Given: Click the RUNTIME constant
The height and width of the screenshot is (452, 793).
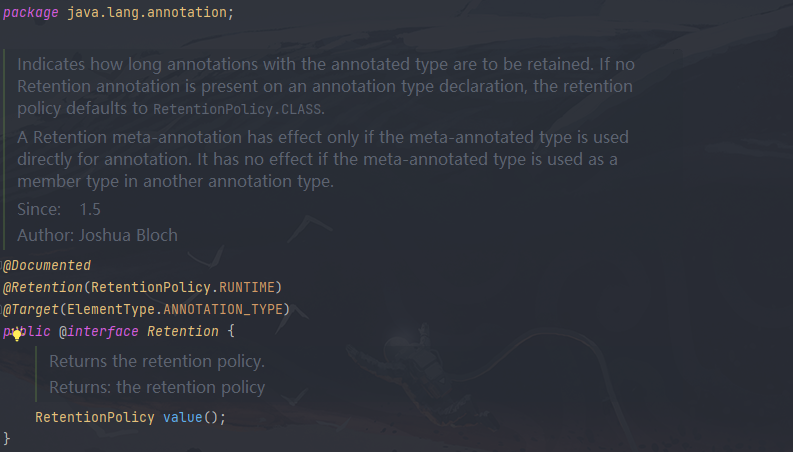Looking at the screenshot, I should coord(247,287).
